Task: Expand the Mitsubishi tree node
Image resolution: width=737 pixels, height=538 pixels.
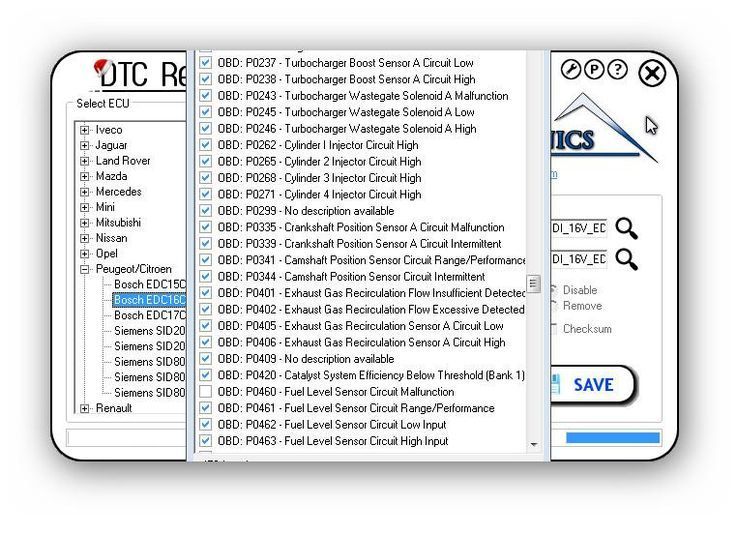Action: pyautogui.click(x=85, y=223)
